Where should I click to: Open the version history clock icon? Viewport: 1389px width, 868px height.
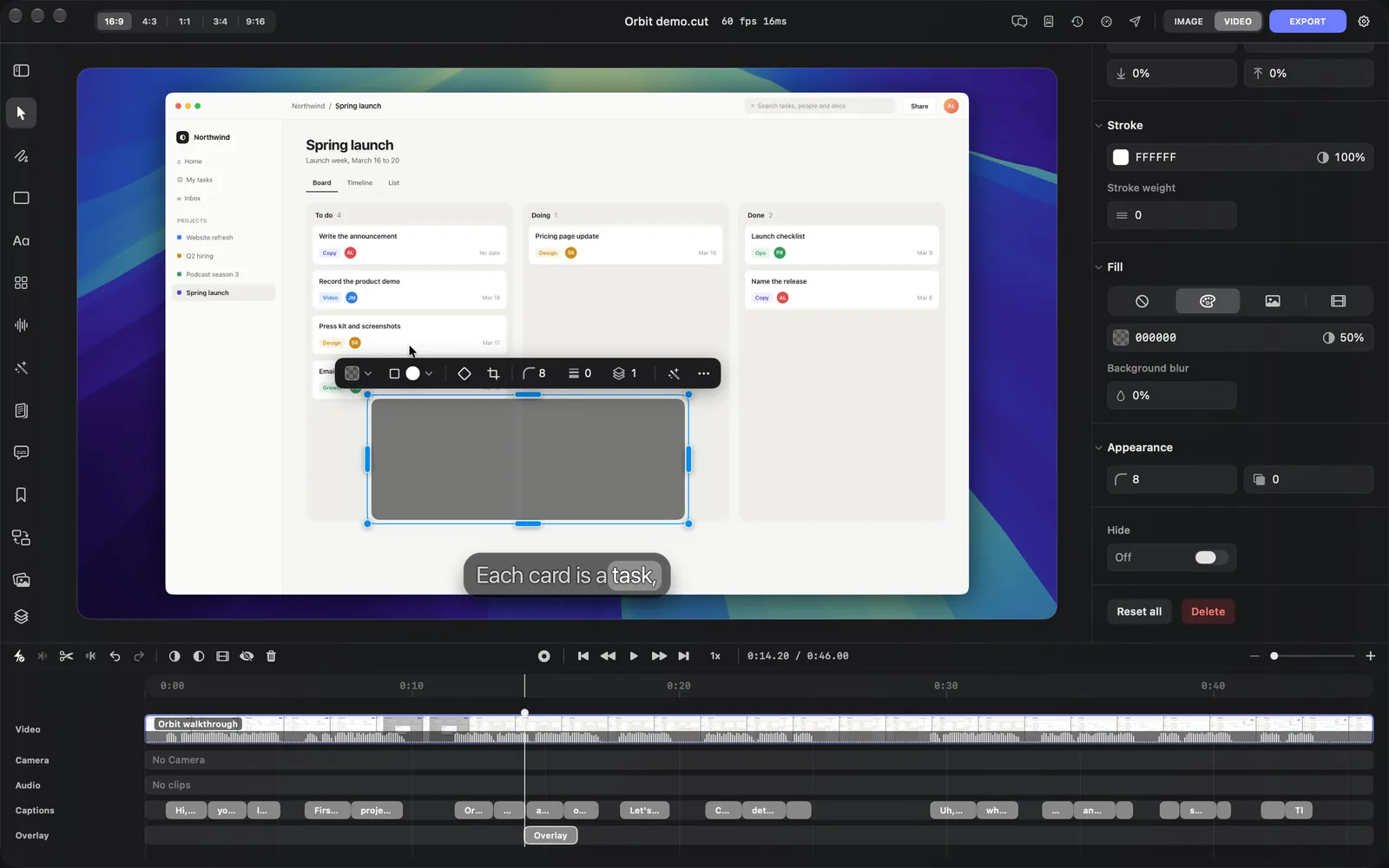click(1077, 22)
